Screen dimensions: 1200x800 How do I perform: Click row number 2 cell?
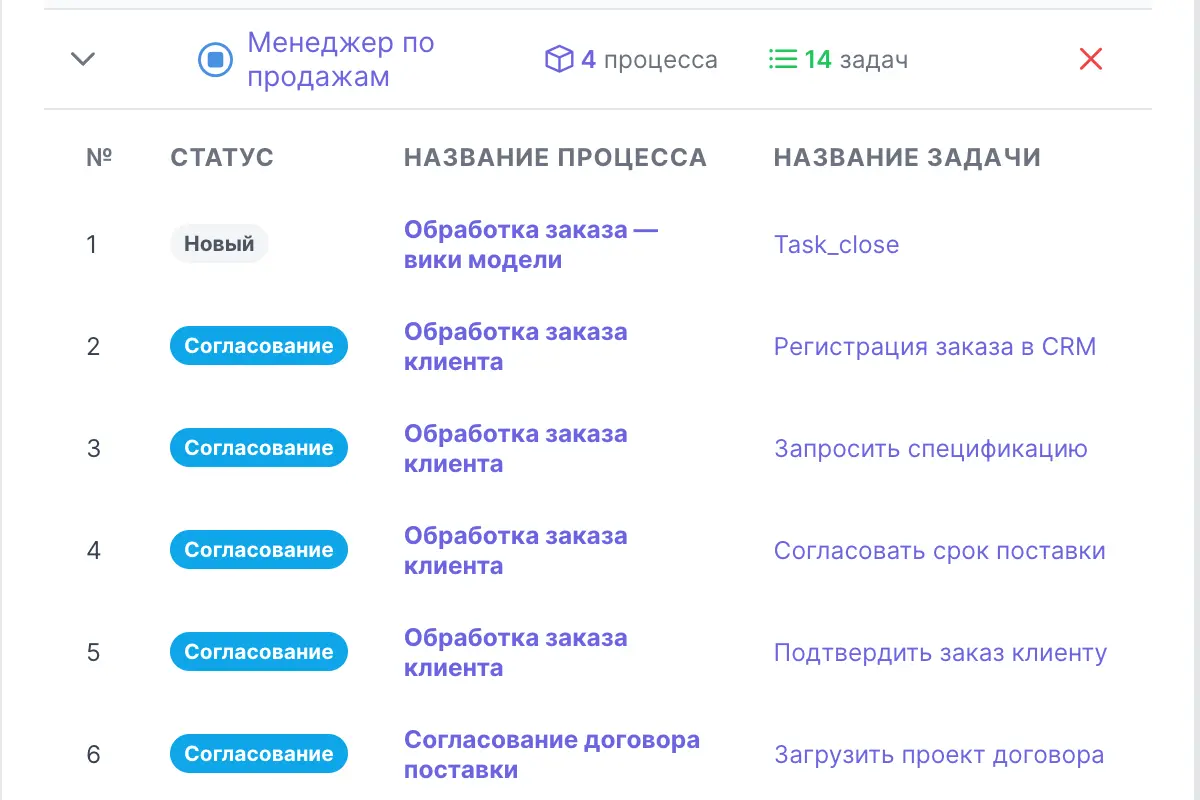tap(93, 347)
